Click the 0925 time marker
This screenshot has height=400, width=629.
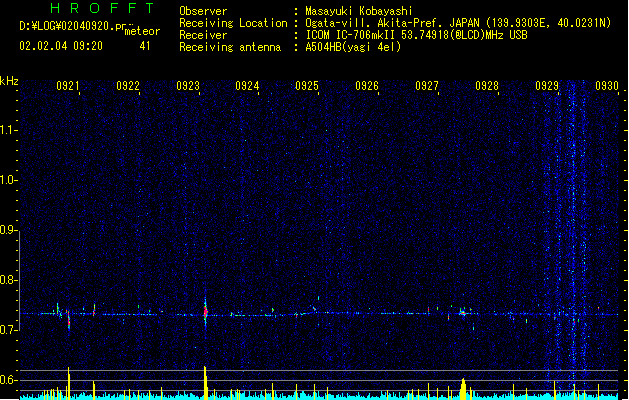(307, 86)
